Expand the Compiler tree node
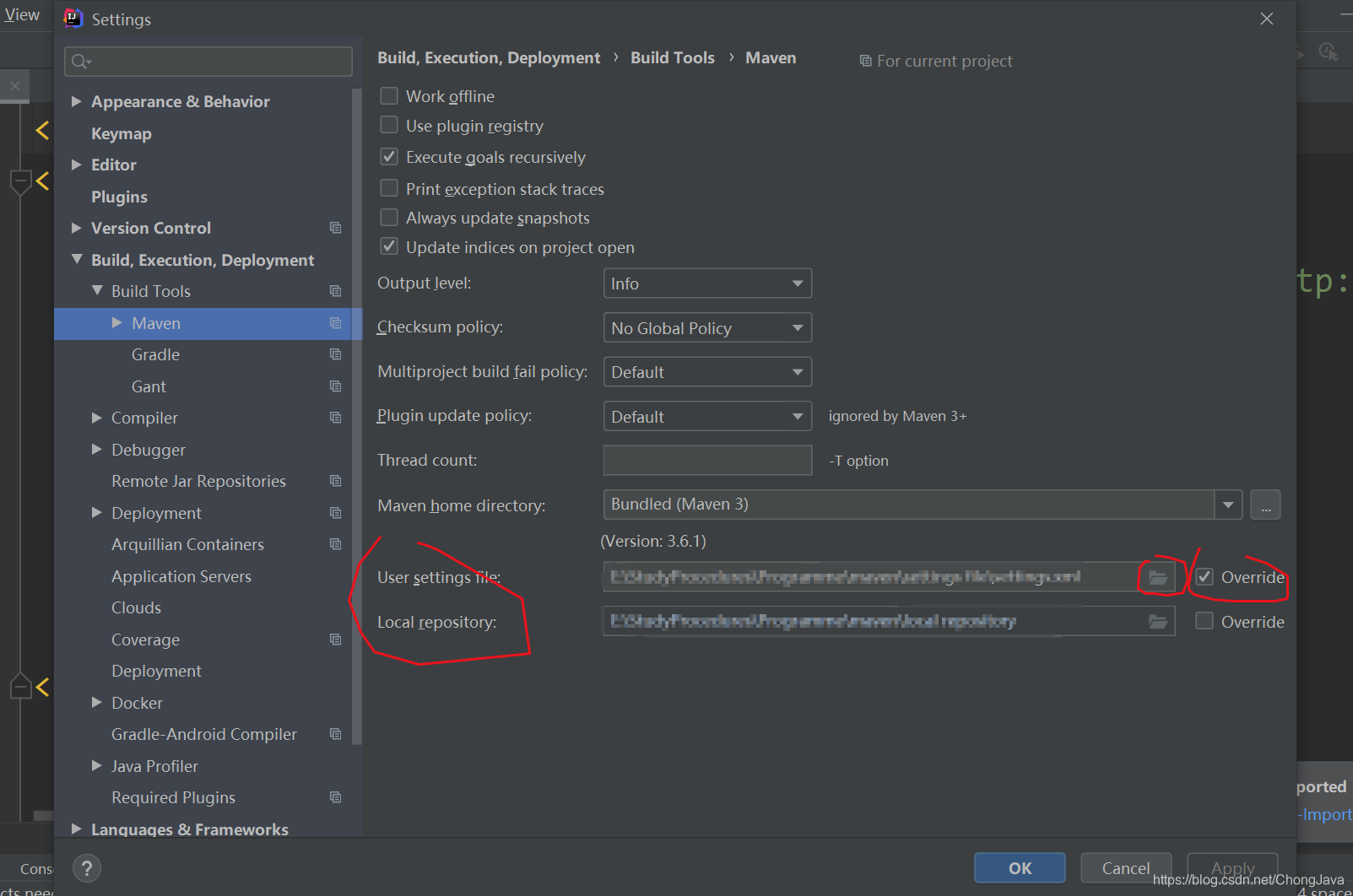1353x896 pixels. click(x=97, y=417)
